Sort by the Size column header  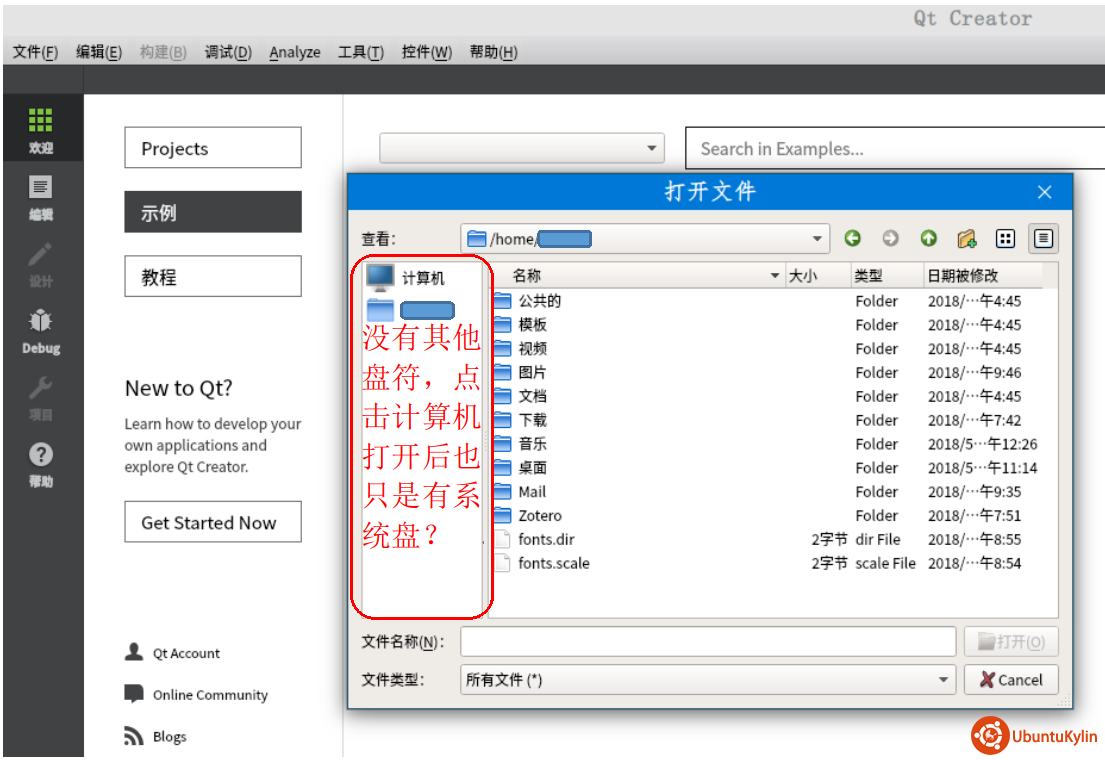[817, 276]
